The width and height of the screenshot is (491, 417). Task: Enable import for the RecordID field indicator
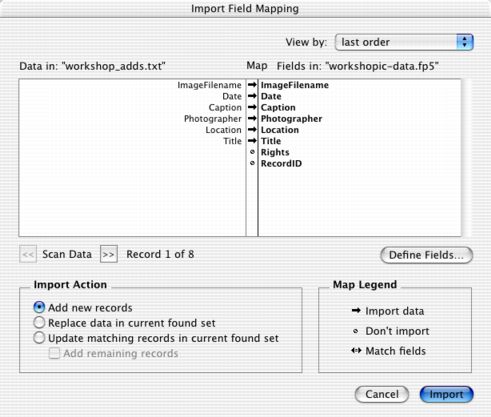pos(252,163)
